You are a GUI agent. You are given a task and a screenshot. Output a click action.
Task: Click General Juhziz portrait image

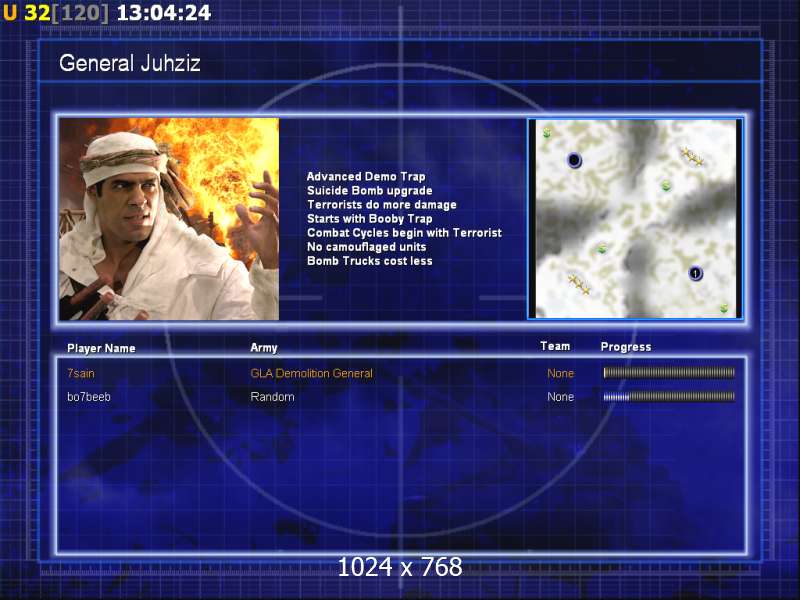[169, 219]
